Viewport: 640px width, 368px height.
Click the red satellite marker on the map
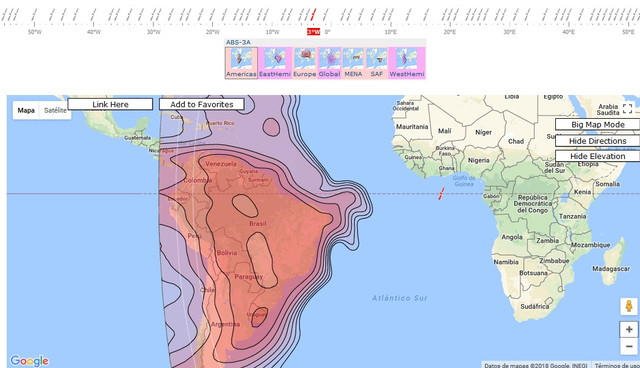(x=441, y=194)
